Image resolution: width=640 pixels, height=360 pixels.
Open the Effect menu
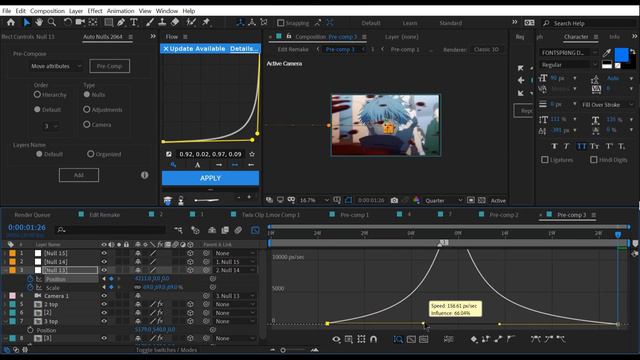(x=95, y=11)
